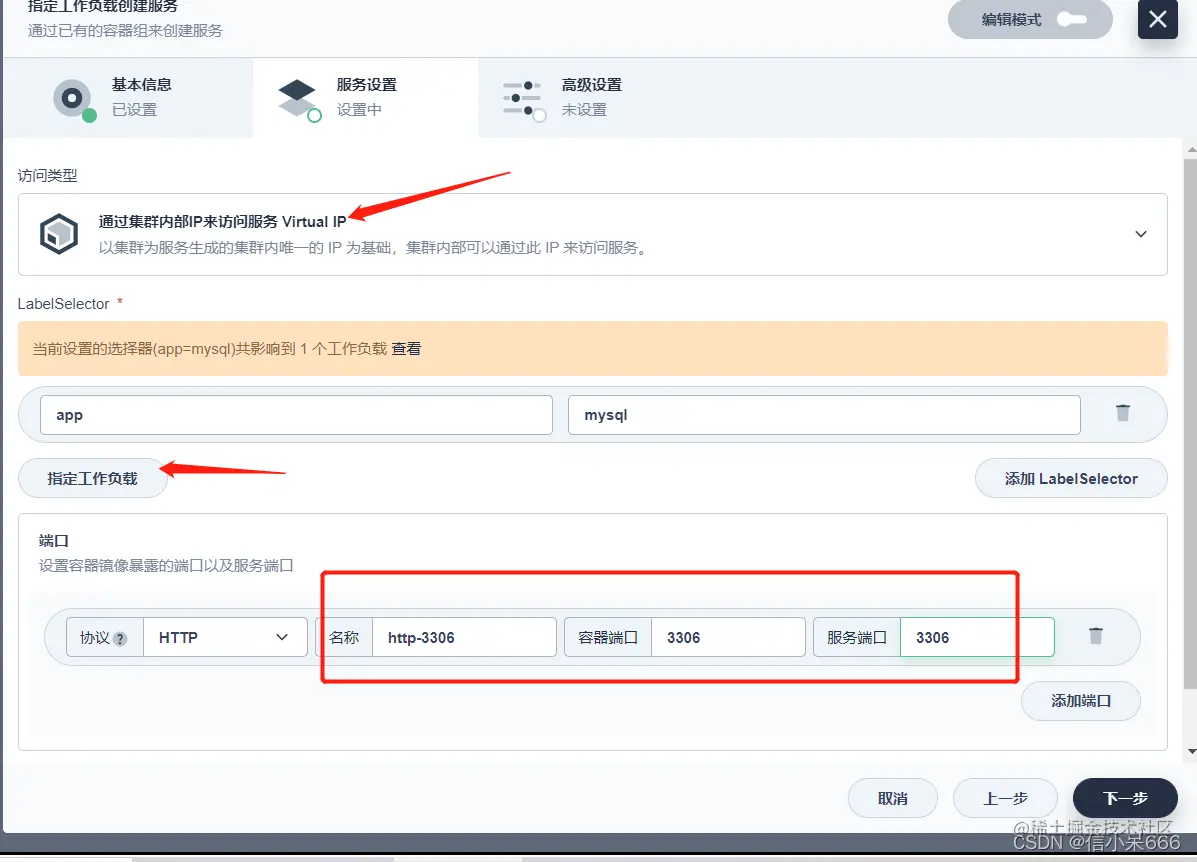Focus the 服务端口 field 3306

pos(977,638)
